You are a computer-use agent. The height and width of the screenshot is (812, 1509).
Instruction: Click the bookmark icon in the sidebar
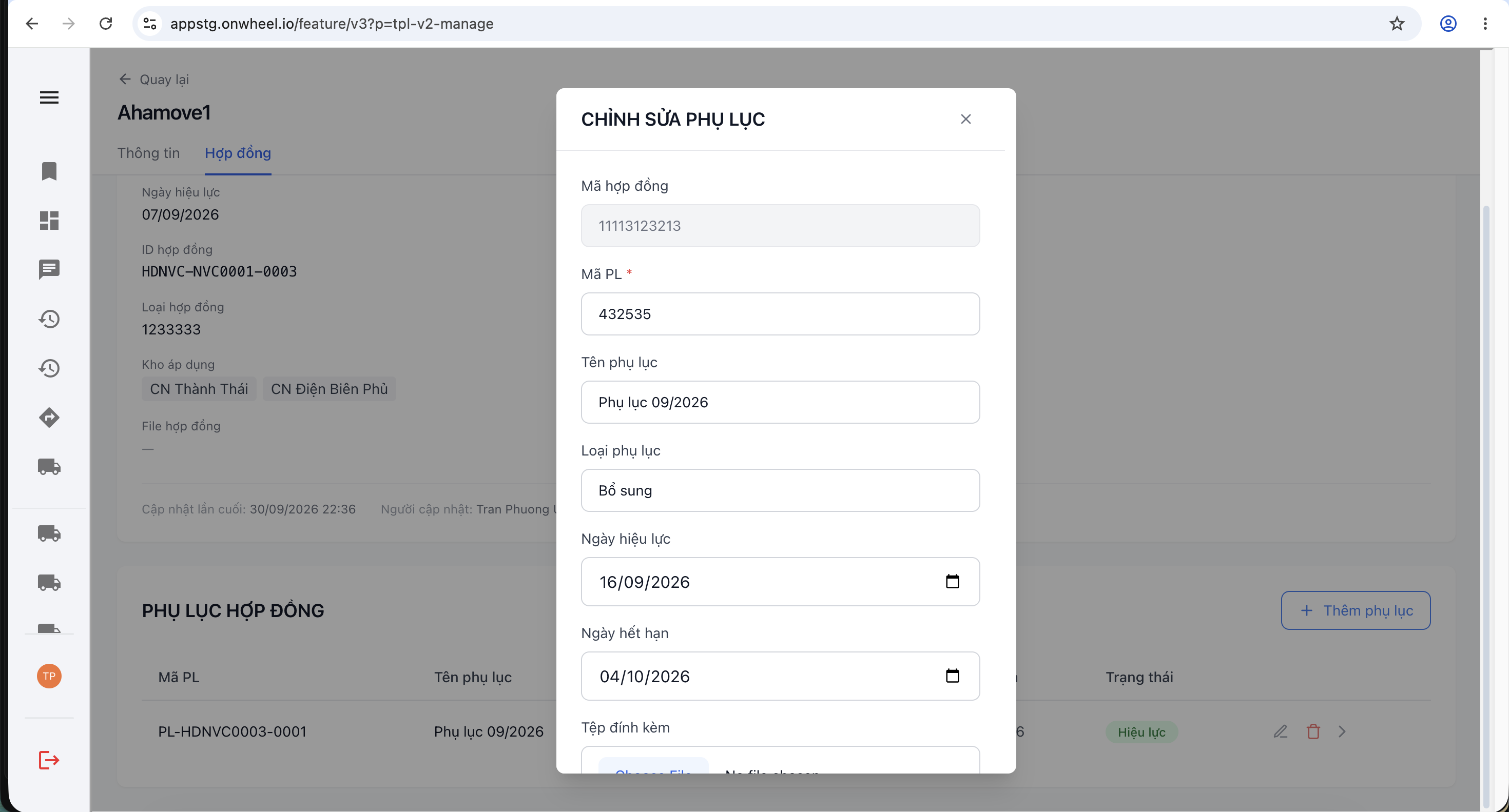pyautogui.click(x=49, y=171)
